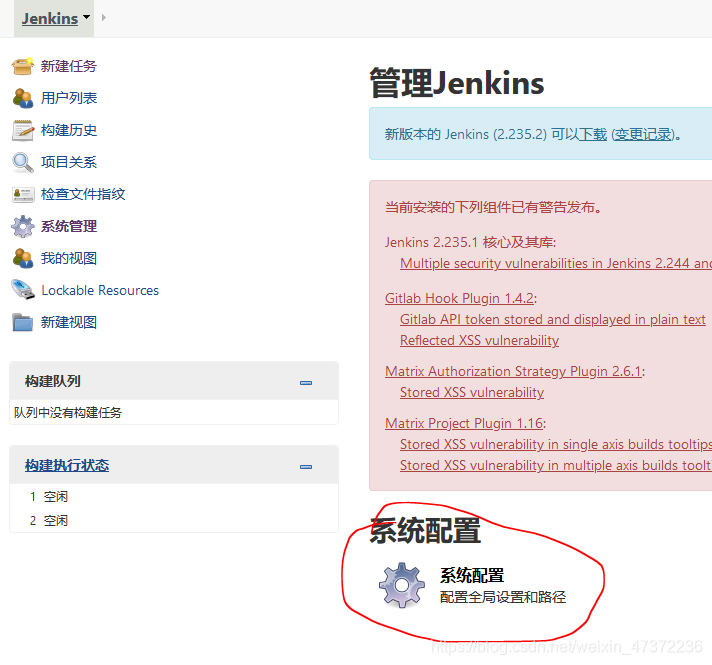Click the 用户列表 people icon
This screenshot has width=712, height=665.
(23, 98)
